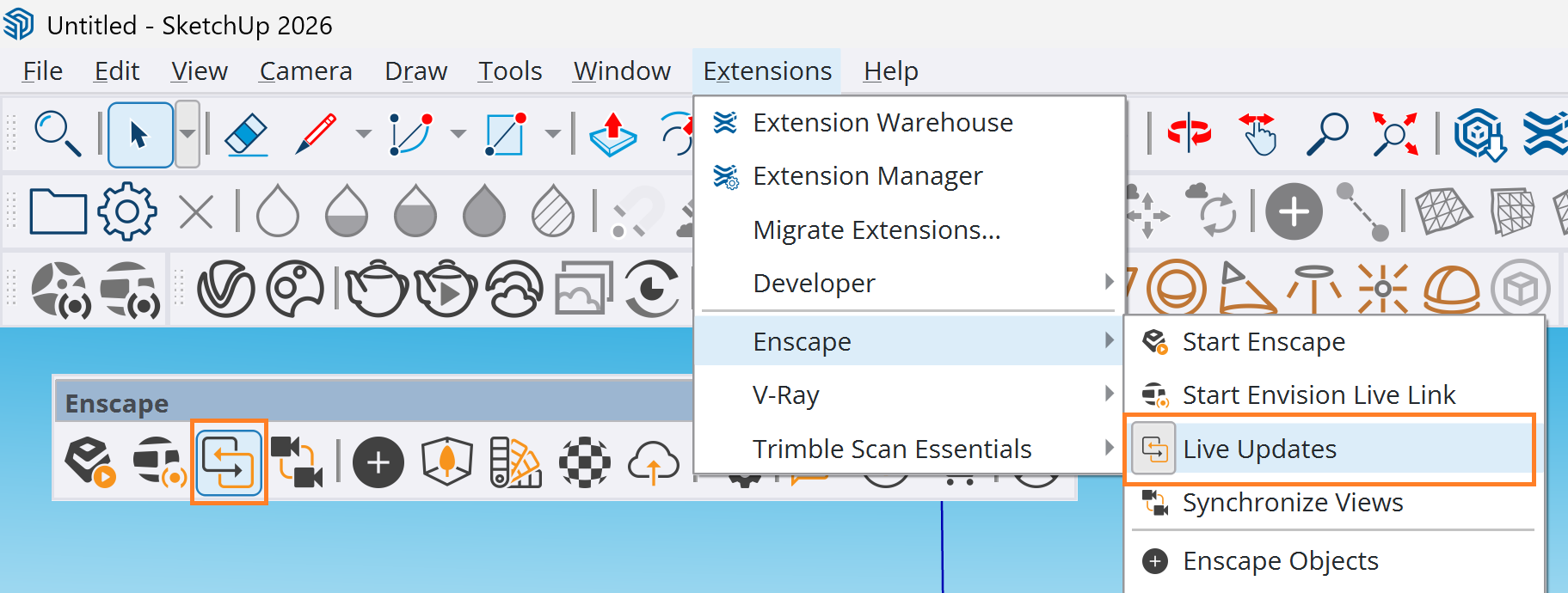Image resolution: width=1568 pixels, height=593 pixels.
Task: Start interactive render teapot with play
Action: point(446,289)
